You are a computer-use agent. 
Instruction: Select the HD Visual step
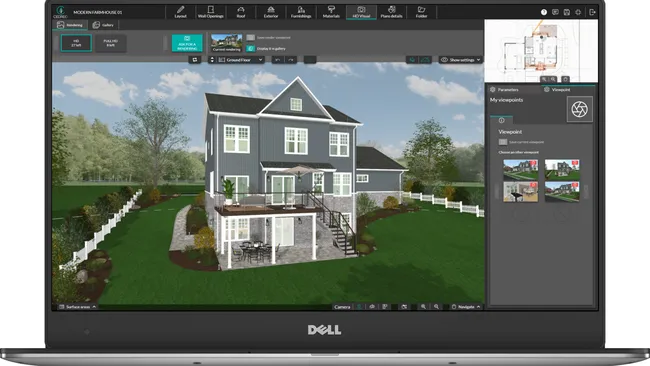tap(361, 12)
